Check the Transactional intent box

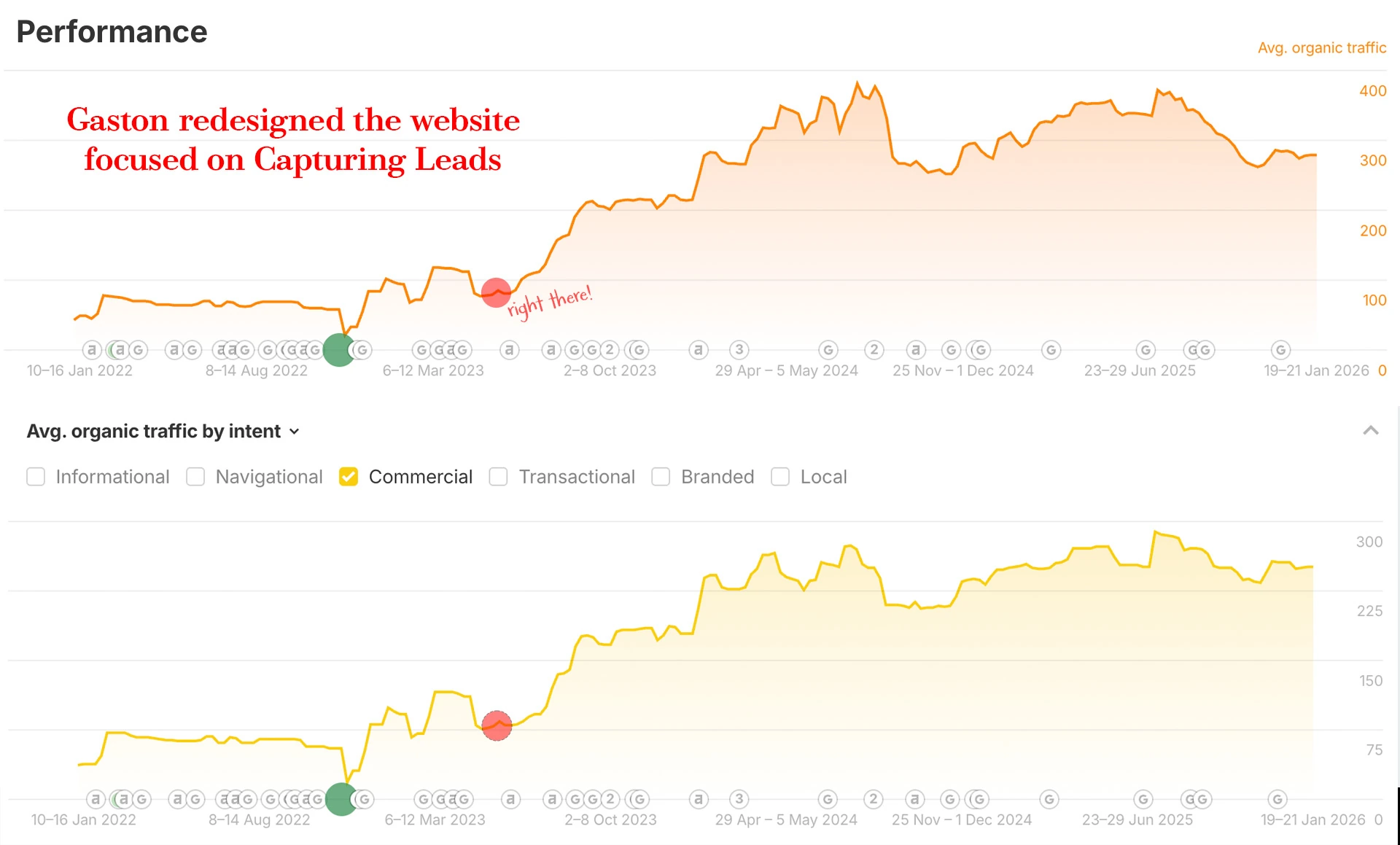(499, 477)
